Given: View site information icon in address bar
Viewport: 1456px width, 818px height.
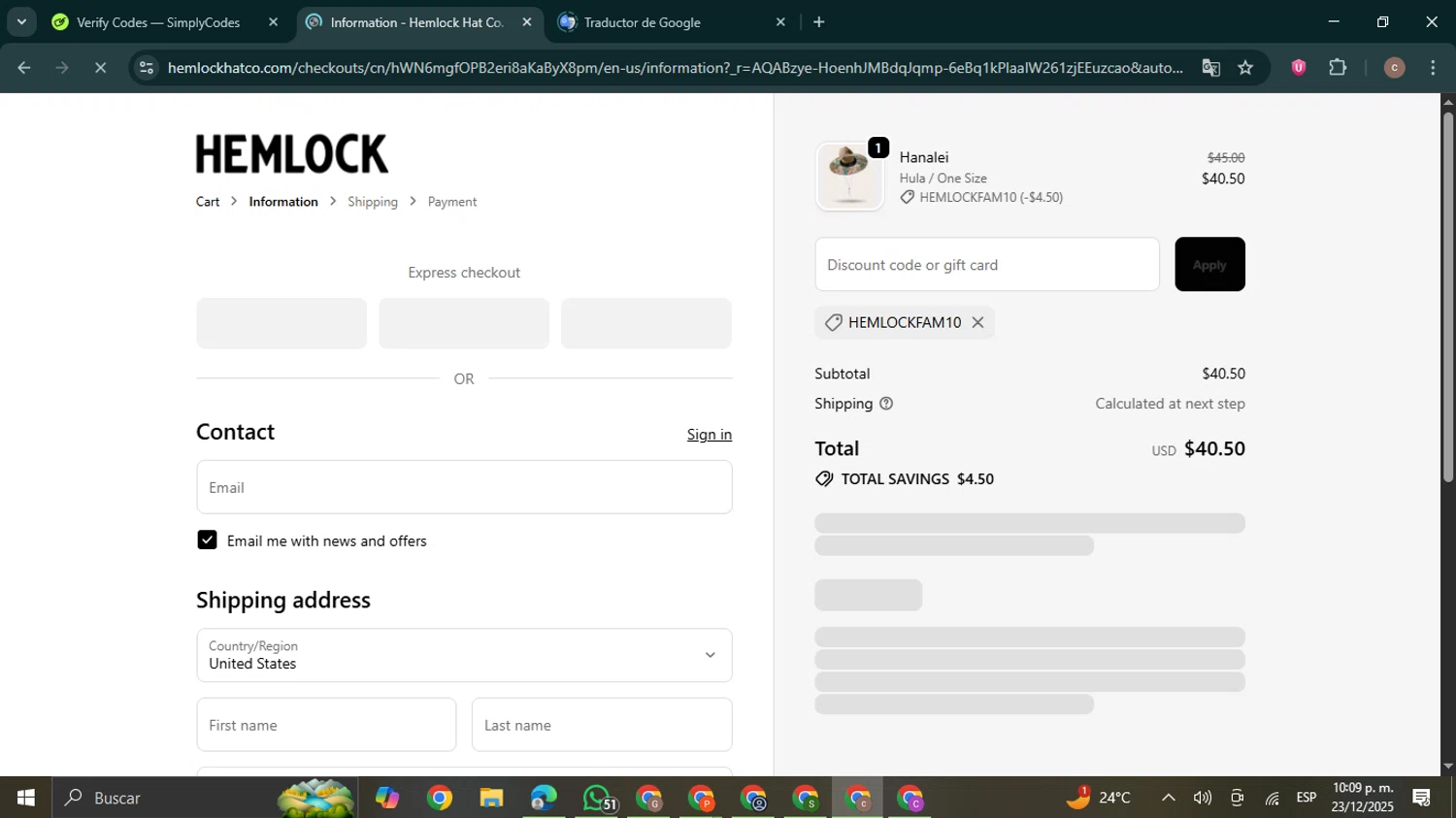Looking at the screenshot, I should coord(147,68).
